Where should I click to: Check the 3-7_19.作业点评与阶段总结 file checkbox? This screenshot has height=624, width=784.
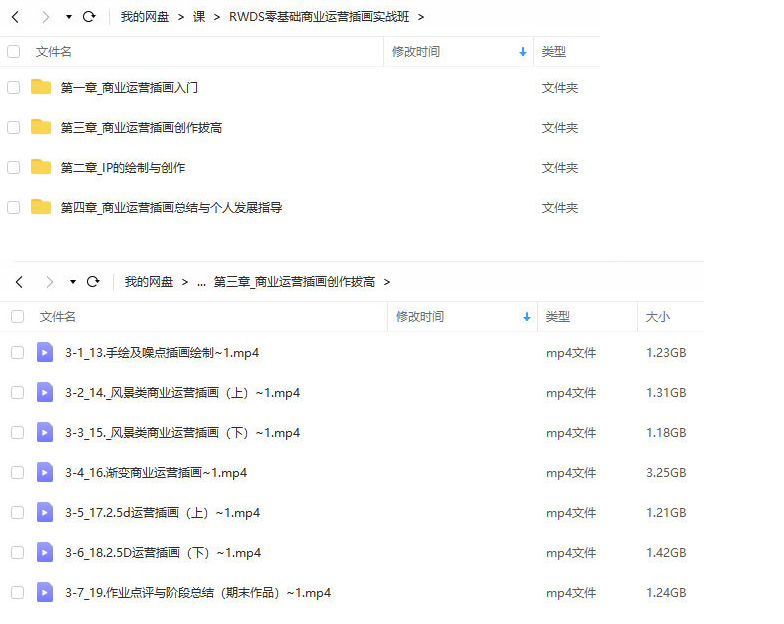[18, 592]
